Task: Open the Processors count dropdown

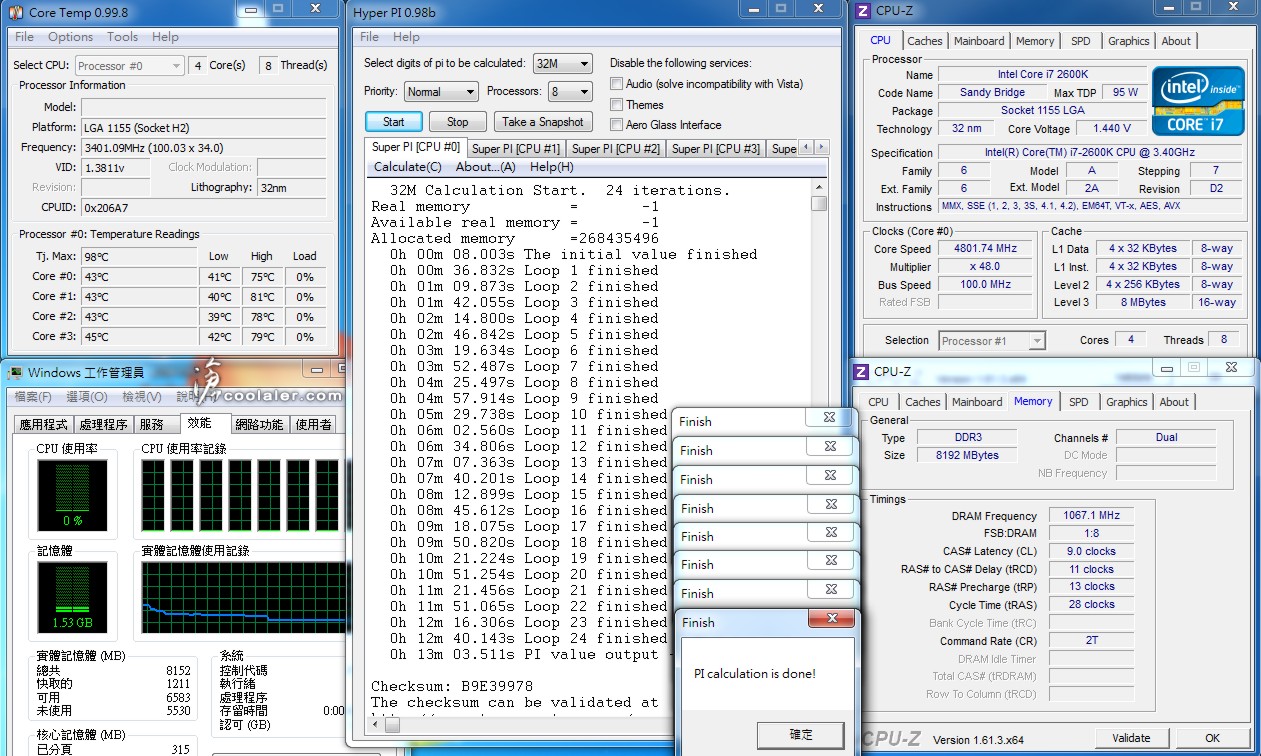Action: click(x=570, y=91)
